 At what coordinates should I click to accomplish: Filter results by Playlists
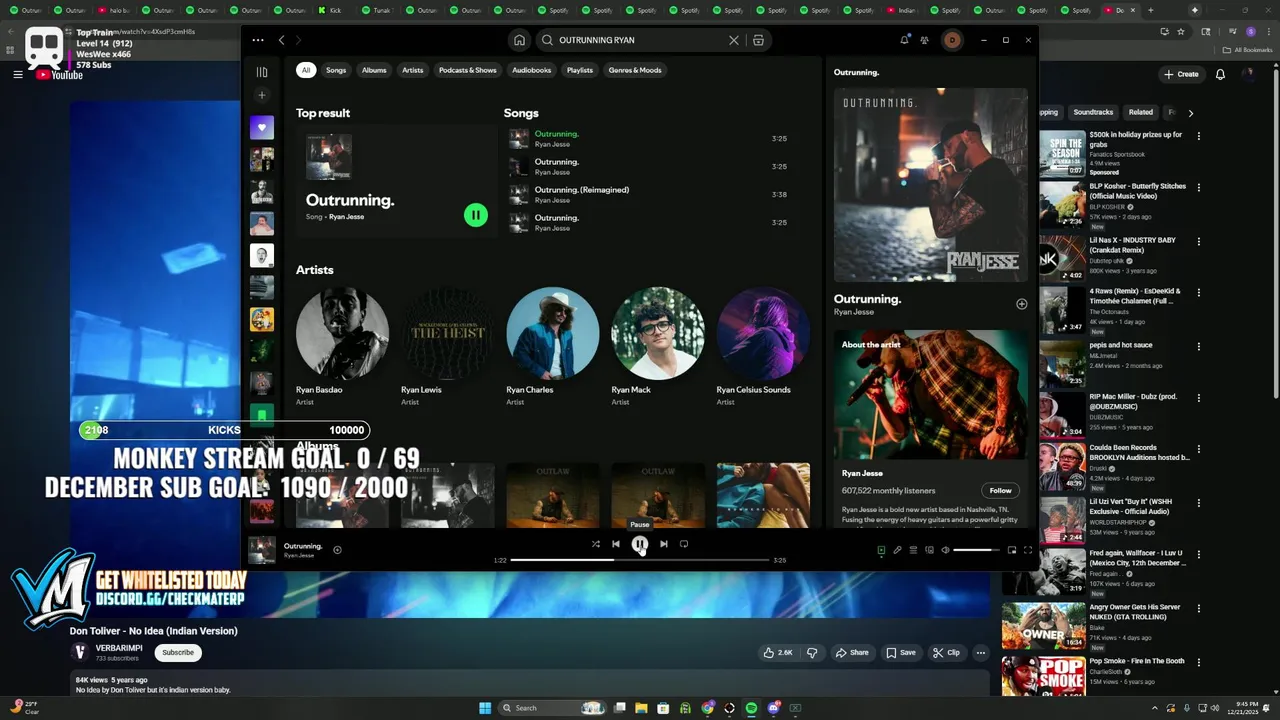[580, 70]
